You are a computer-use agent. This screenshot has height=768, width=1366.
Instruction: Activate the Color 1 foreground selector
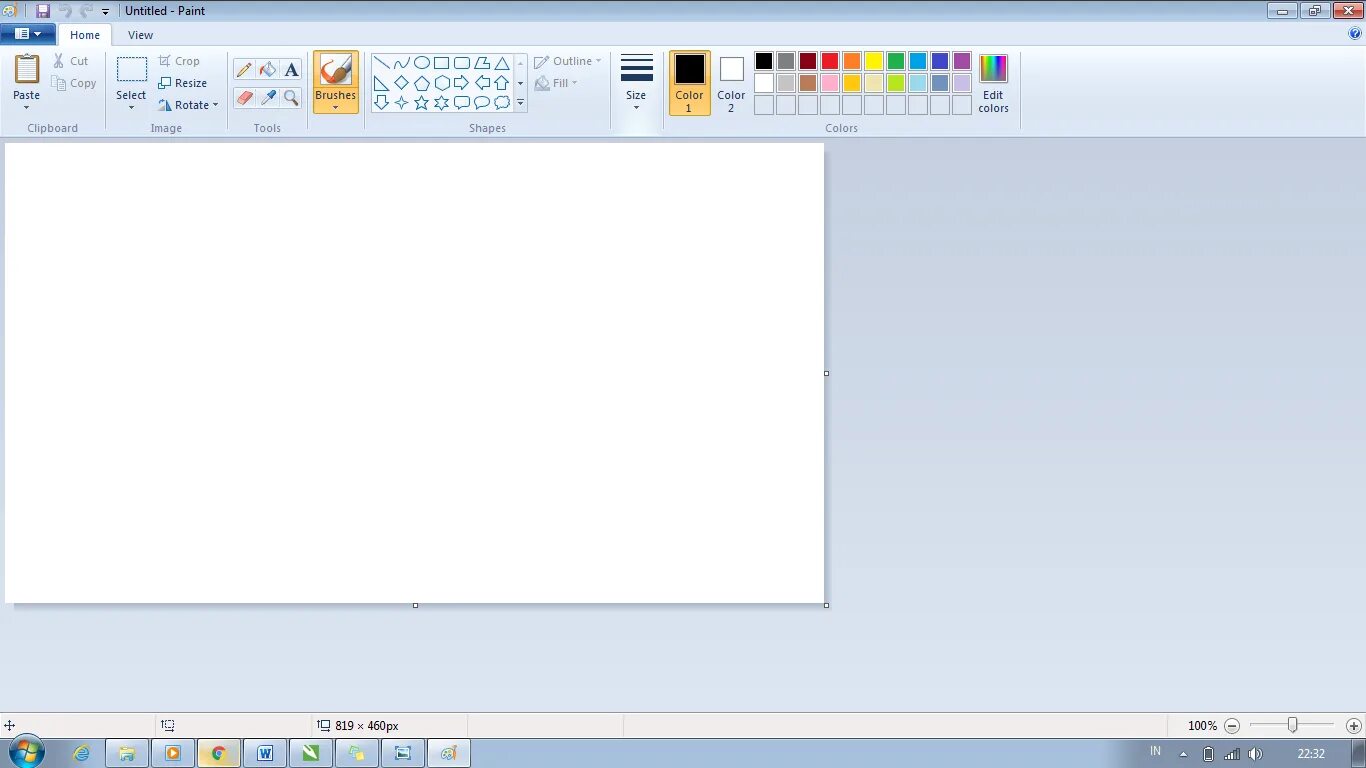click(689, 83)
